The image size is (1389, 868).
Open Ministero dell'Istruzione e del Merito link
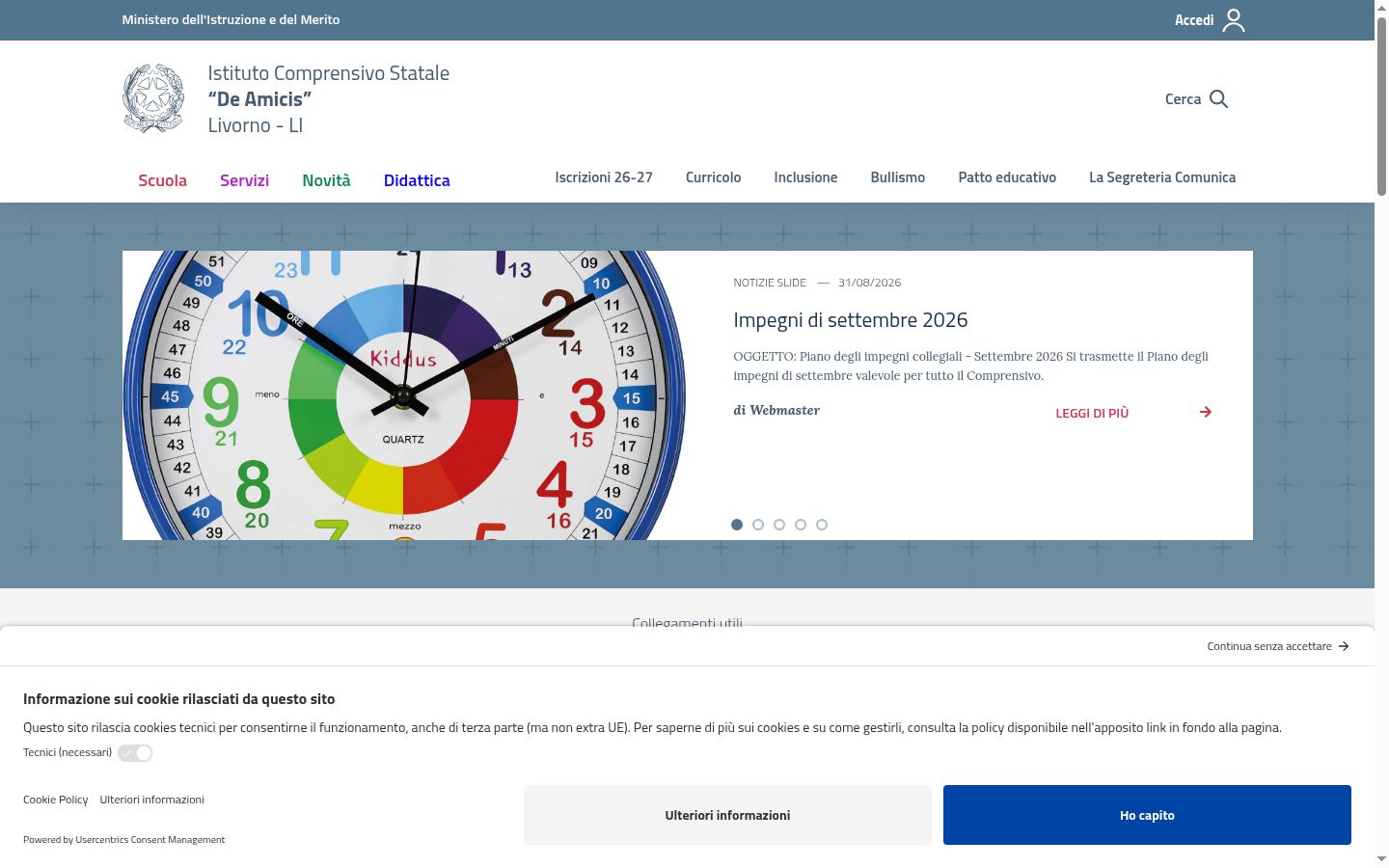231,19
